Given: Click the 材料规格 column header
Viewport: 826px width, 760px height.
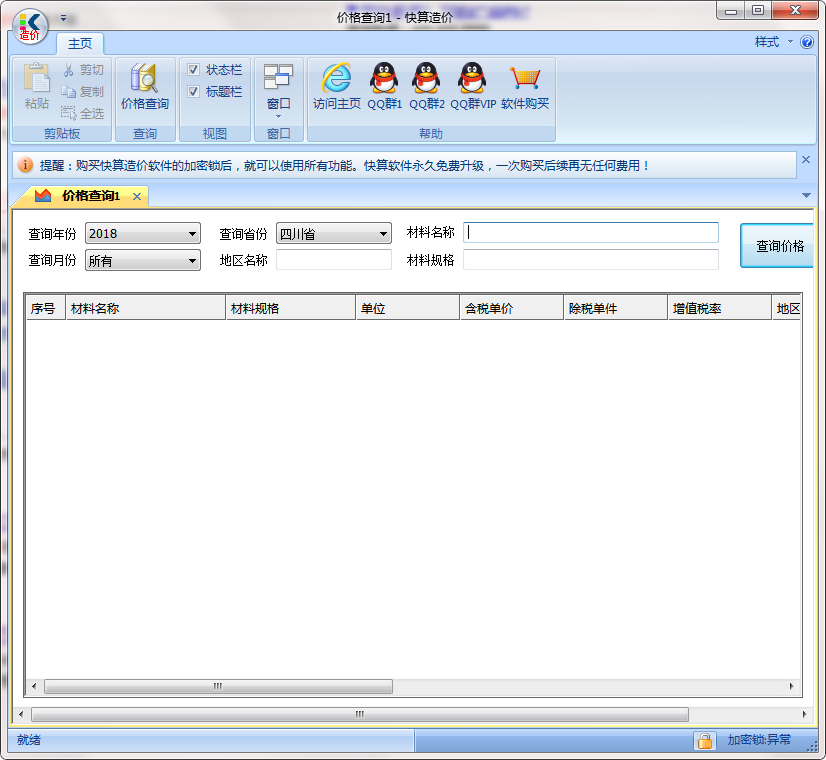Looking at the screenshot, I should [291, 308].
